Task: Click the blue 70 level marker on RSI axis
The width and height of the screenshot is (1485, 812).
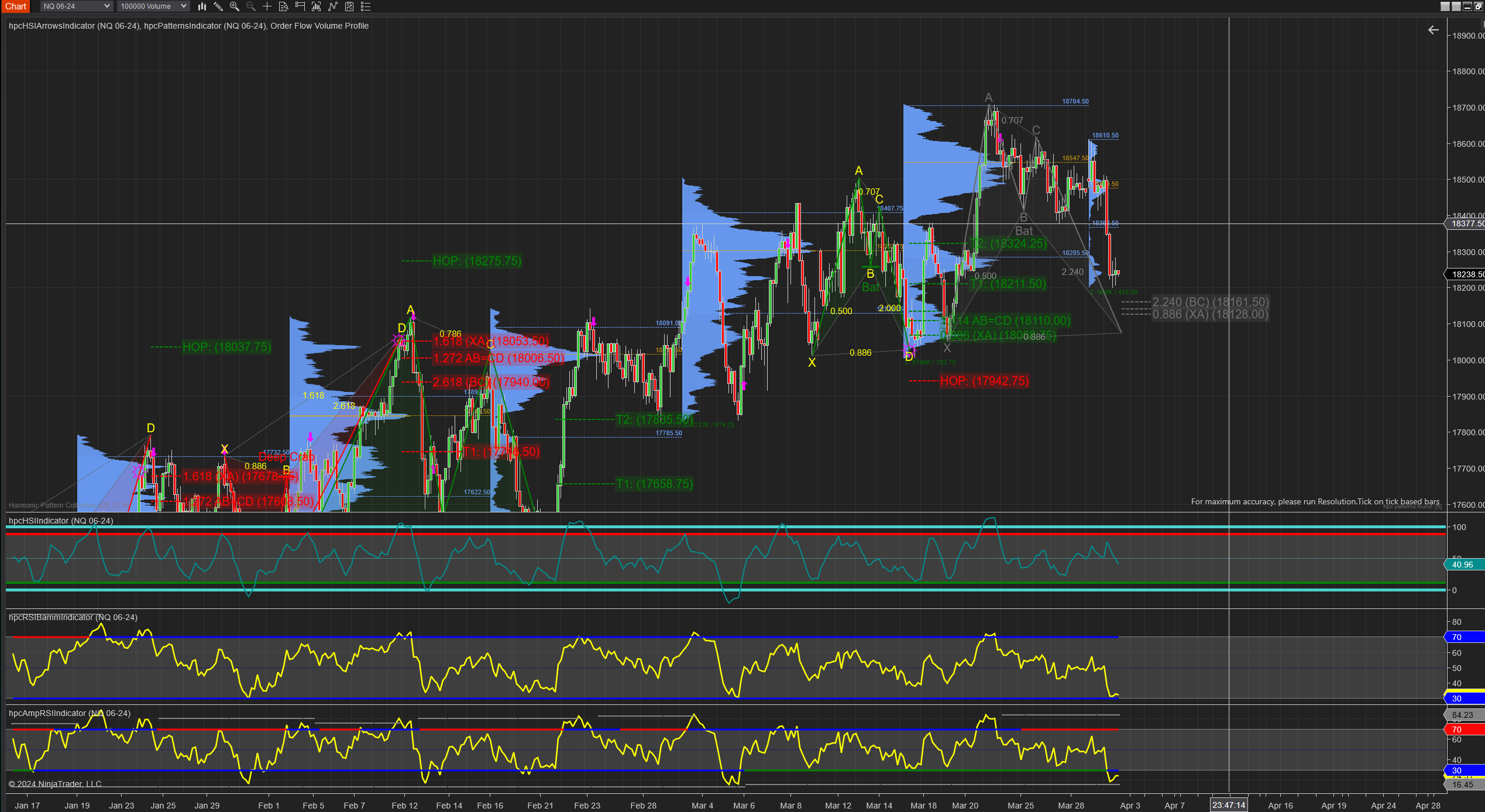Action: coord(1464,637)
